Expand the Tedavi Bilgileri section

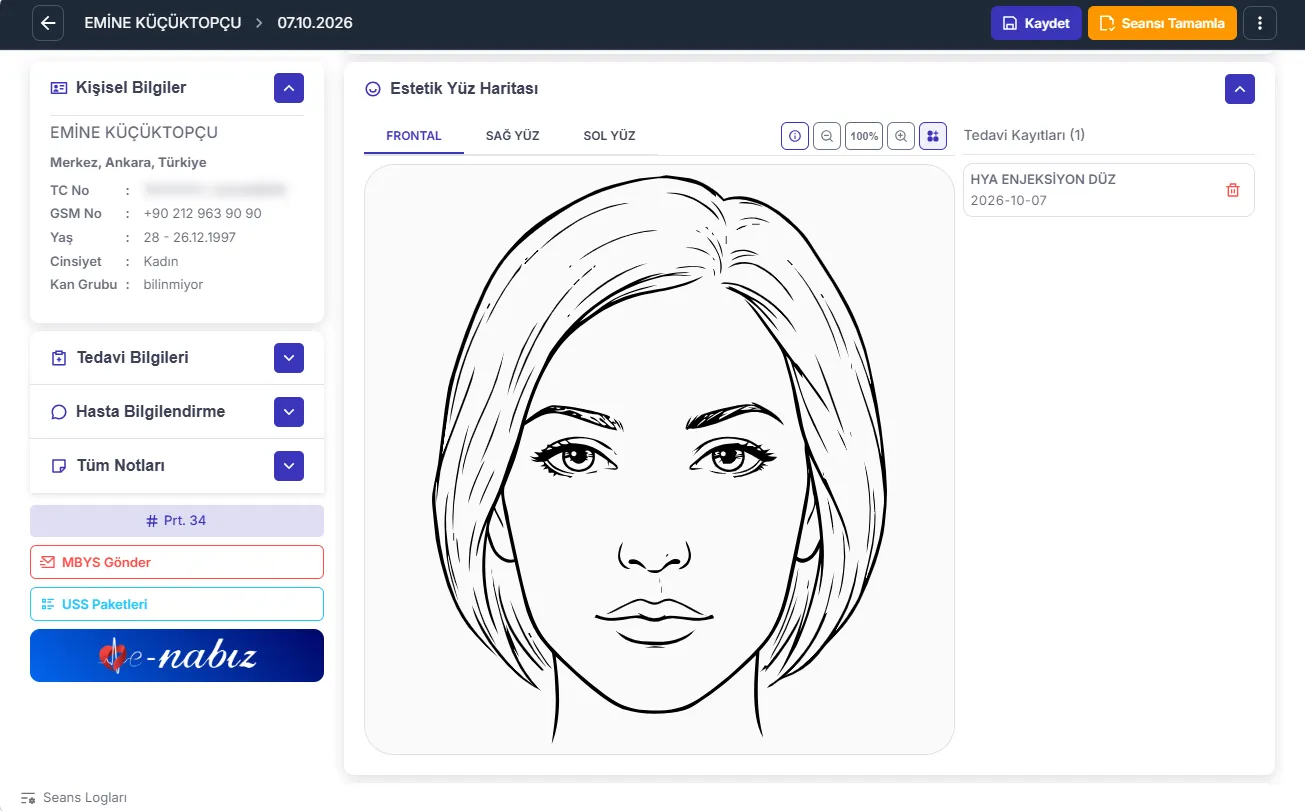pyautogui.click(x=289, y=358)
